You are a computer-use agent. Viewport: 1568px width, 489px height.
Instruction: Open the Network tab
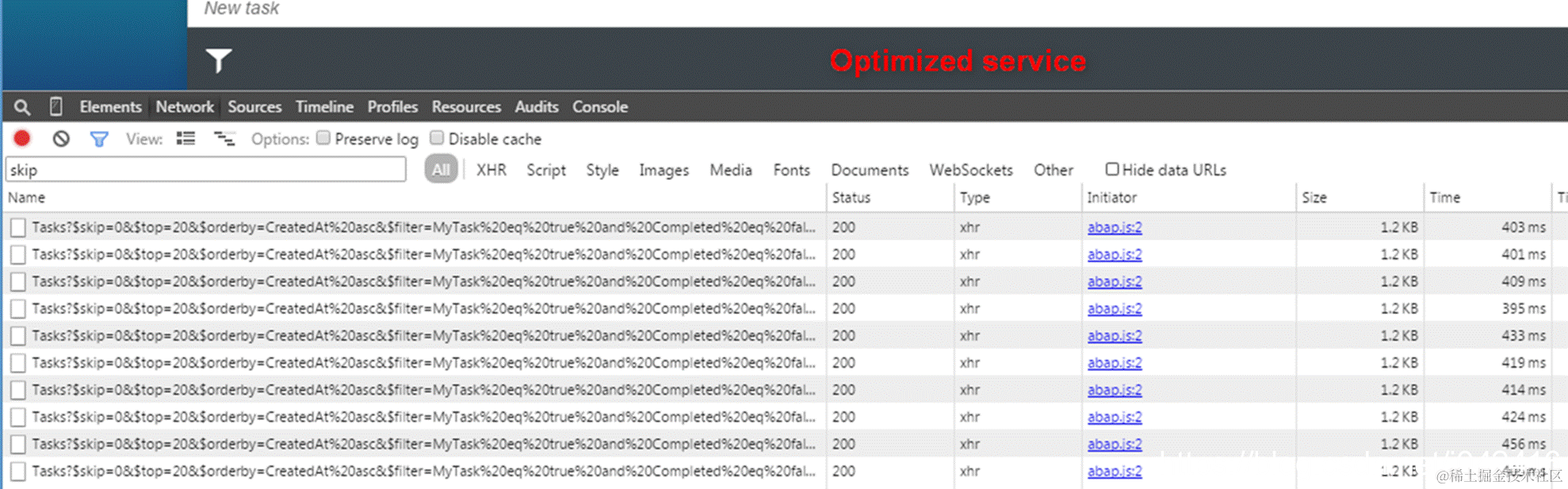[185, 107]
